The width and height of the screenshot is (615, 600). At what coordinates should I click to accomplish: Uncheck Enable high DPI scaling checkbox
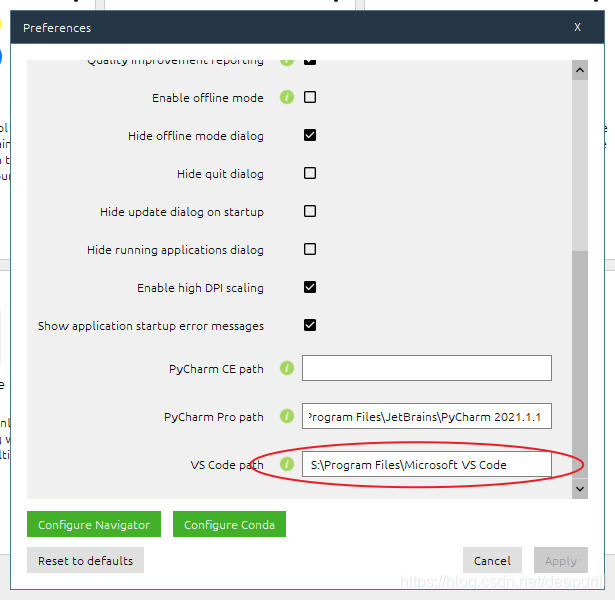click(x=310, y=287)
